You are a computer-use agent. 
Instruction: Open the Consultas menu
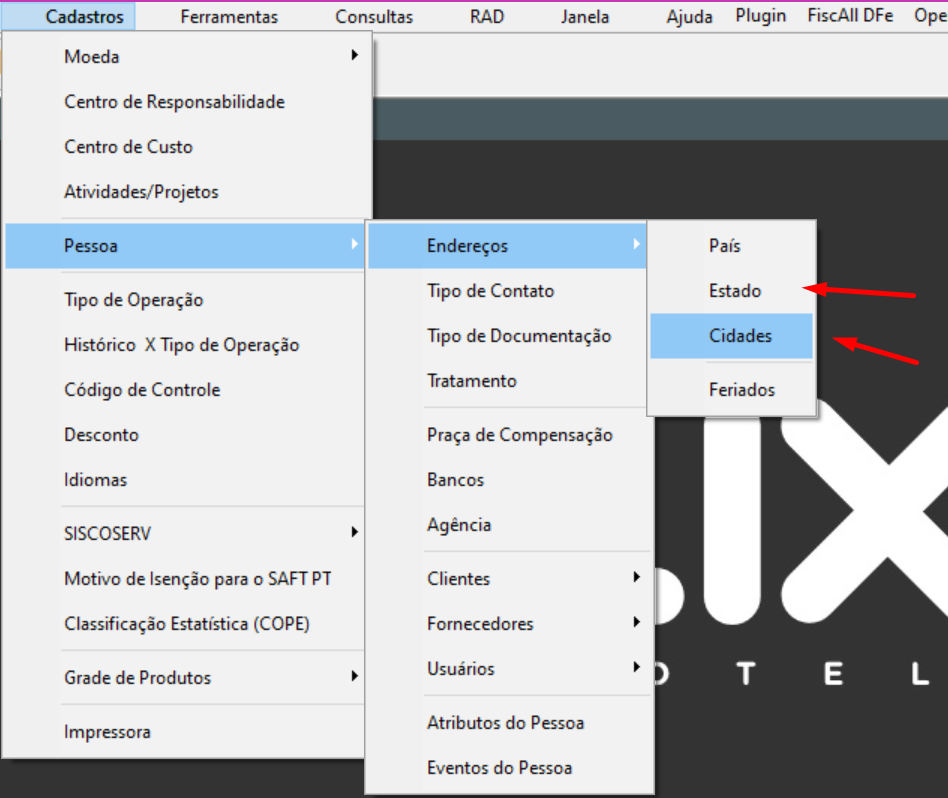click(x=374, y=16)
